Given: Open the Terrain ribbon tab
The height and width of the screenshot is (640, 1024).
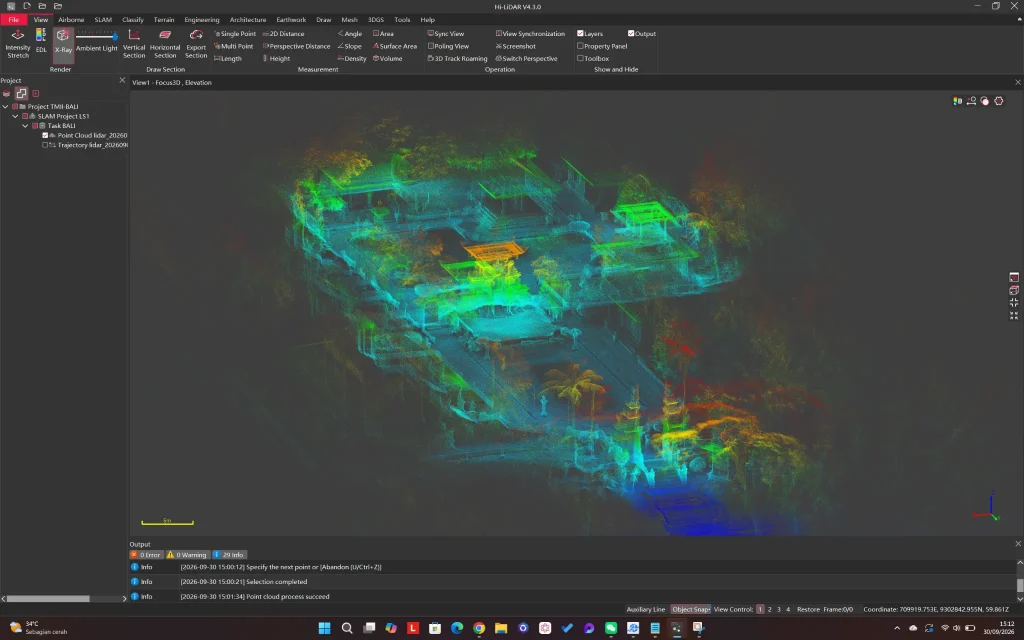Looking at the screenshot, I should click(164, 20).
